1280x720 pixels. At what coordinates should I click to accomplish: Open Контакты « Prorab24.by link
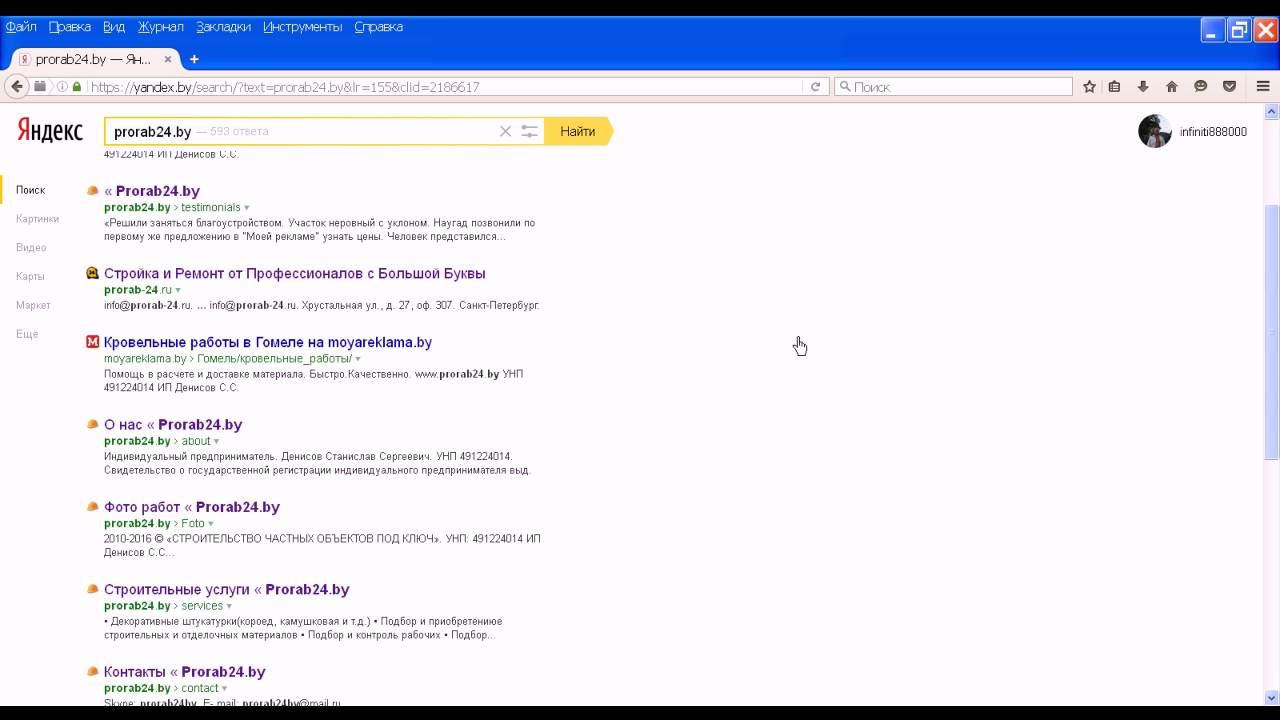pyautogui.click(x=185, y=672)
